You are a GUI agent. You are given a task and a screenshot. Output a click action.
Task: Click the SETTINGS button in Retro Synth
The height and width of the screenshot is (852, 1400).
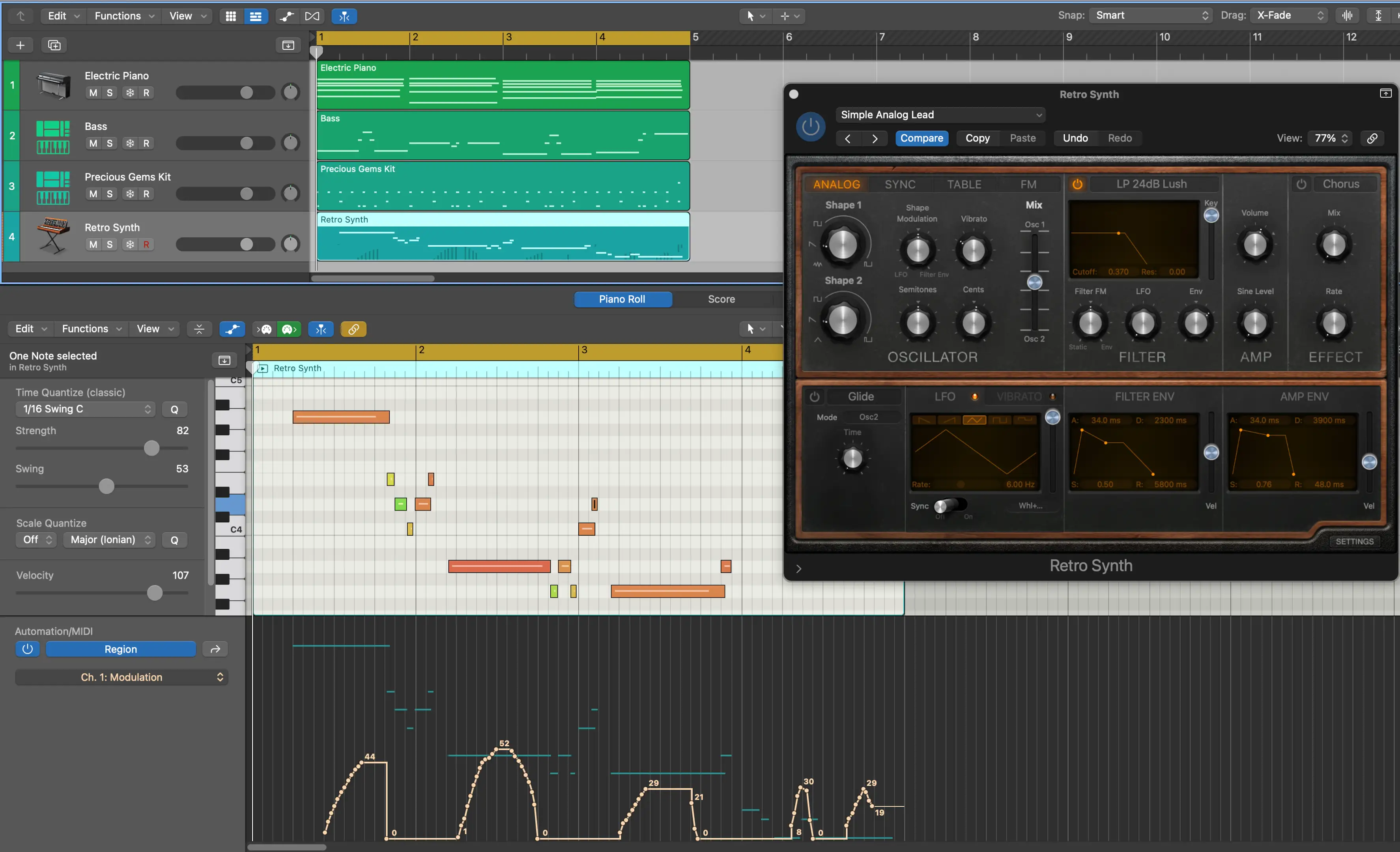[x=1355, y=541]
